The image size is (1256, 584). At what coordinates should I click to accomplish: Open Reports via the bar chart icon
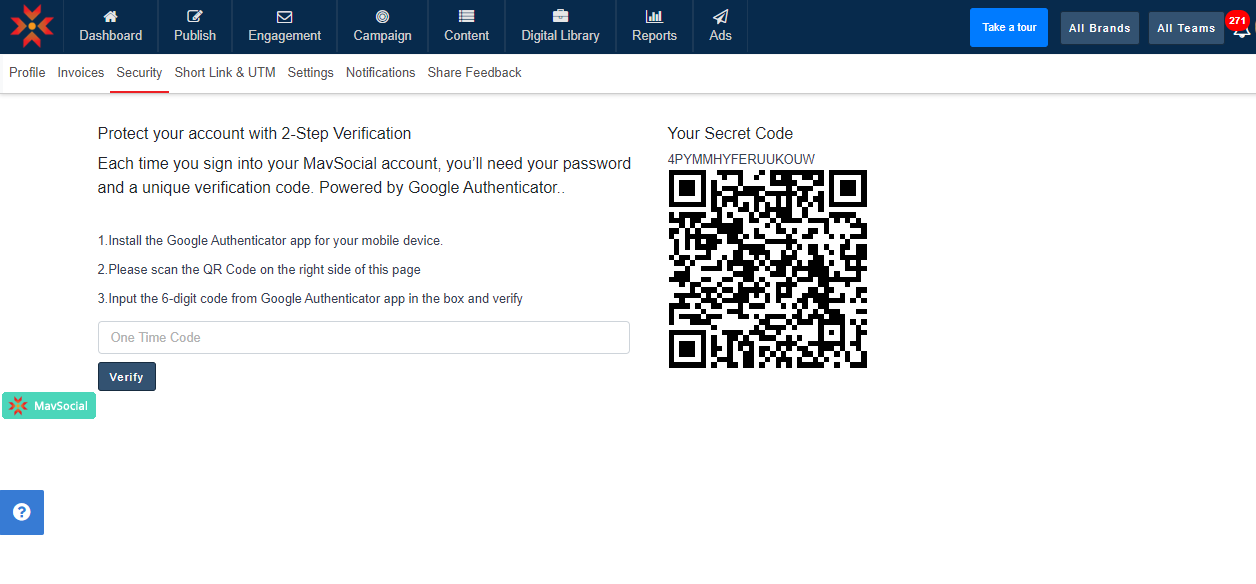[x=654, y=16]
